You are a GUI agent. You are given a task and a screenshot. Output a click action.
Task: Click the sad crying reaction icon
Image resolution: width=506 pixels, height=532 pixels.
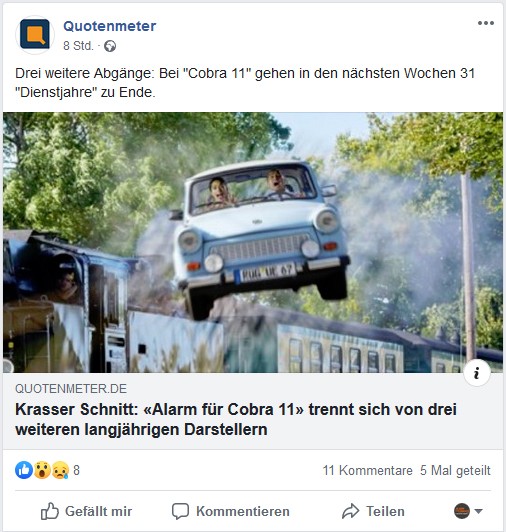pos(60,470)
